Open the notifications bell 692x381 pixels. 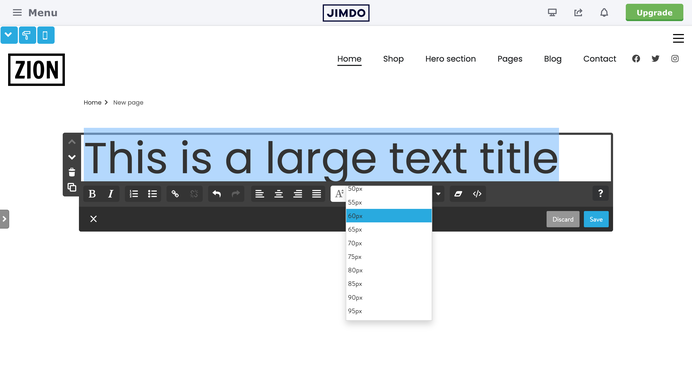604,12
